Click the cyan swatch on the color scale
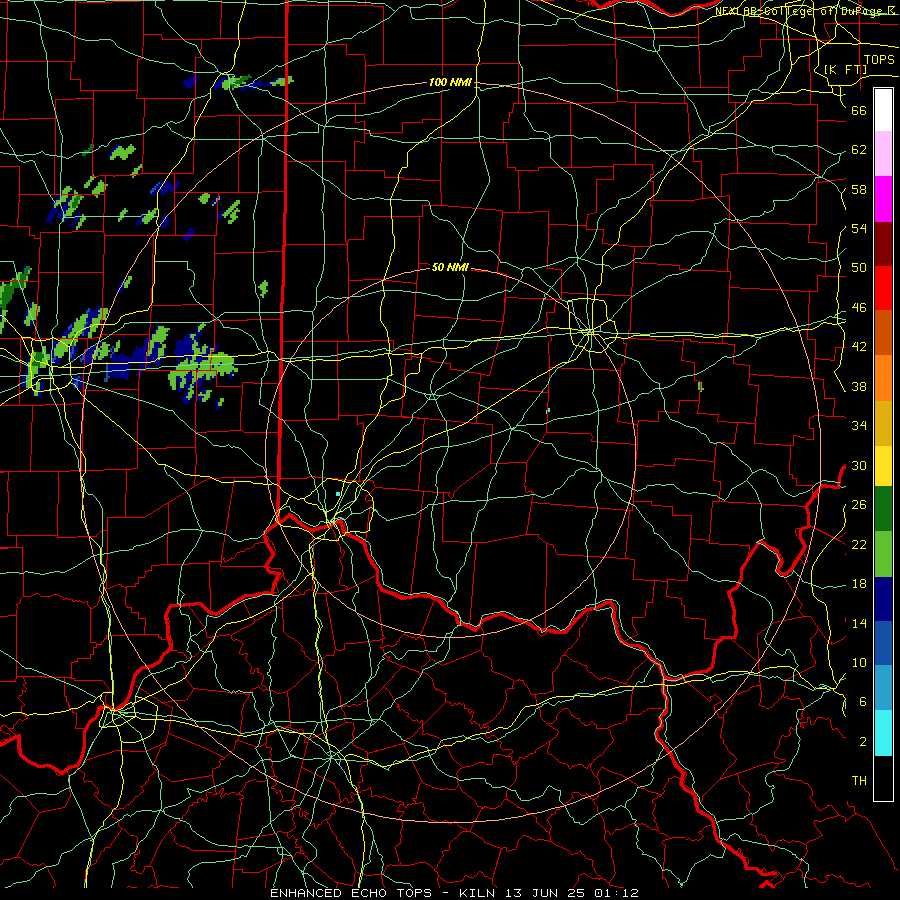The height and width of the screenshot is (900, 900). 883,733
